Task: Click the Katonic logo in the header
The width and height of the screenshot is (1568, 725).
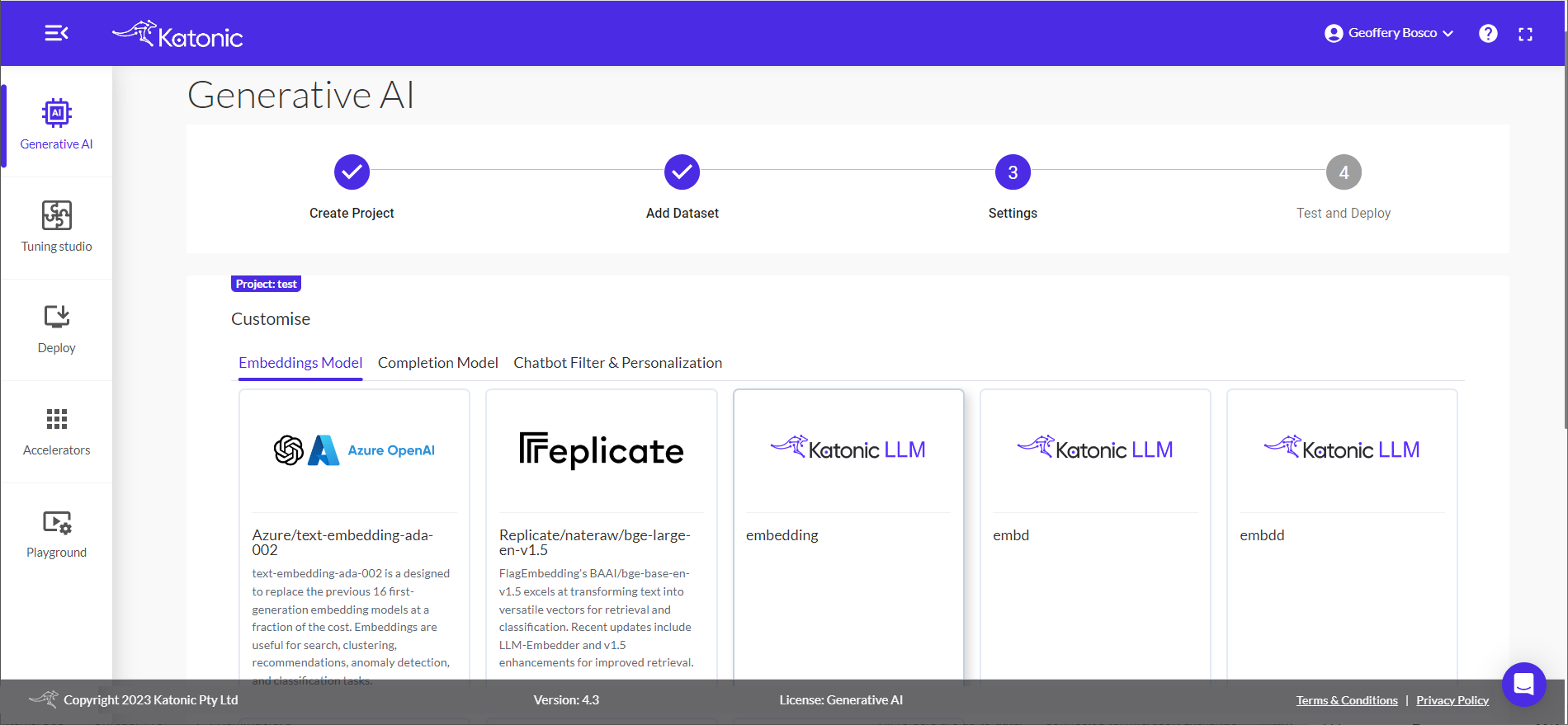Action: 177,34
